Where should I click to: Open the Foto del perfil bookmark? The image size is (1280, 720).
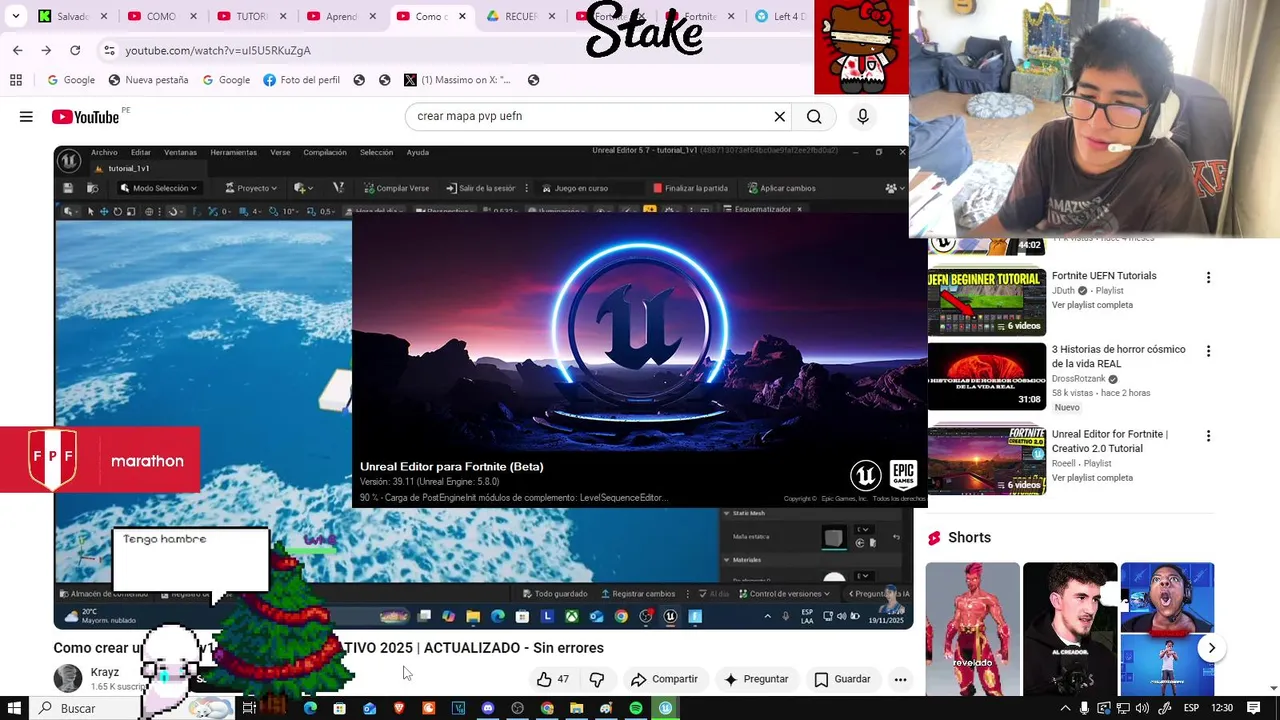pyautogui.click(x=301, y=80)
